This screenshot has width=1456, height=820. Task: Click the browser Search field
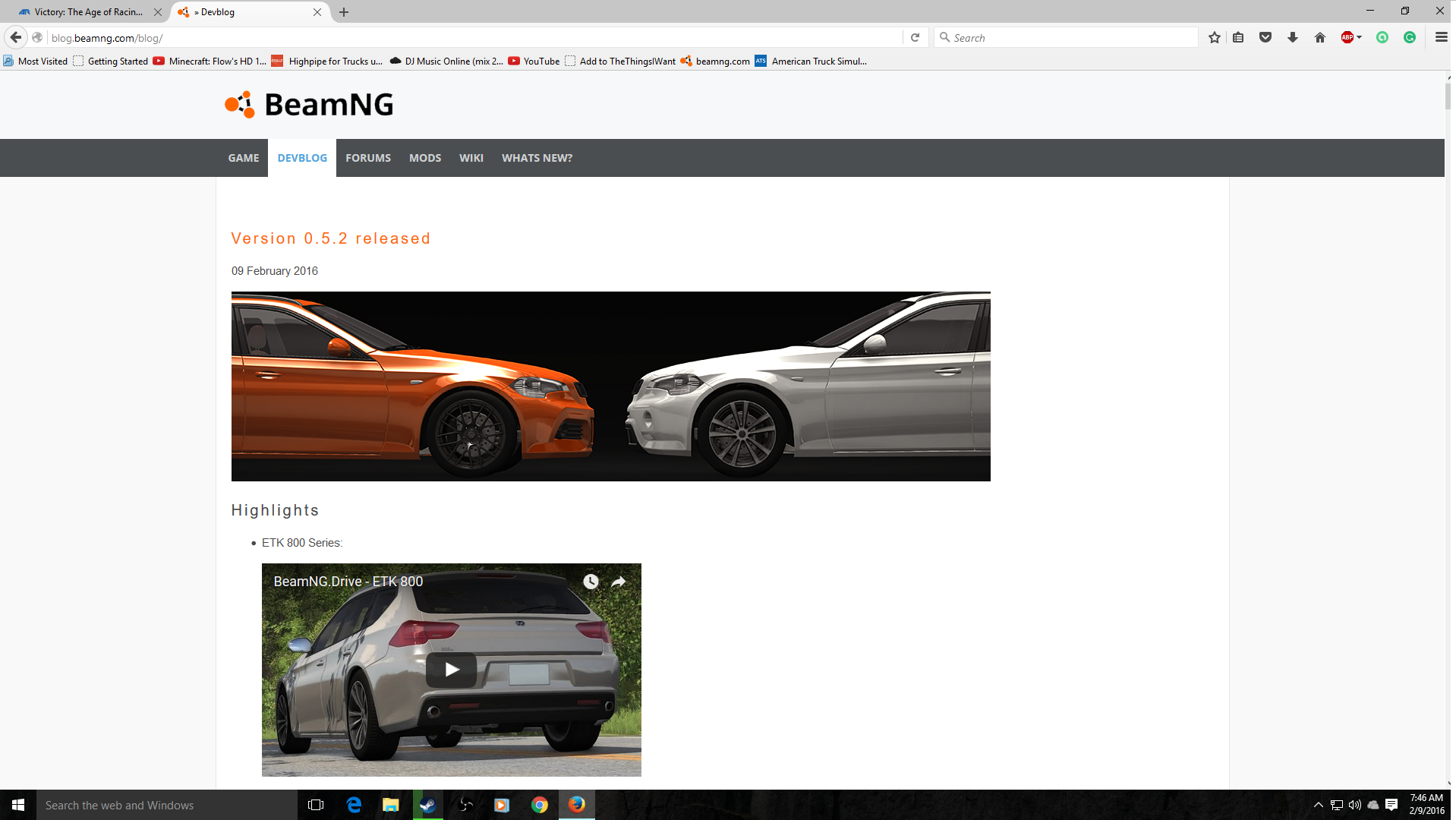tap(1066, 38)
